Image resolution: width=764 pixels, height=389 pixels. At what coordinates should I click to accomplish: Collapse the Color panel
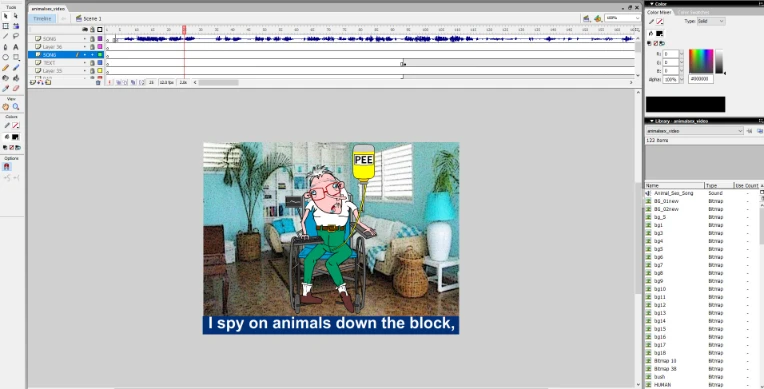coord(652,4)
